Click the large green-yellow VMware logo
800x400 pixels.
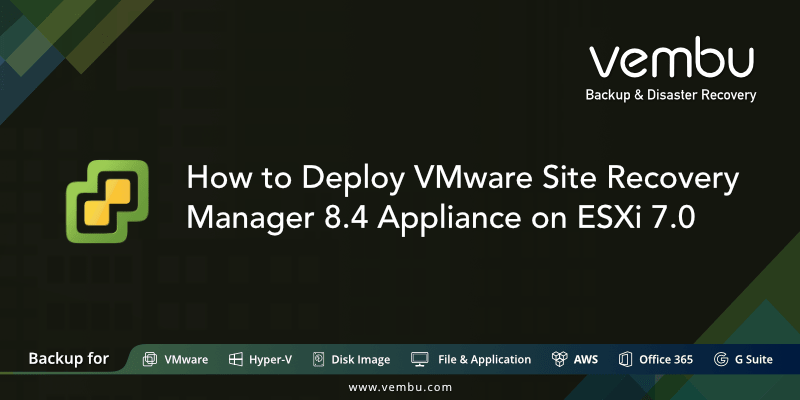point(107,201)
